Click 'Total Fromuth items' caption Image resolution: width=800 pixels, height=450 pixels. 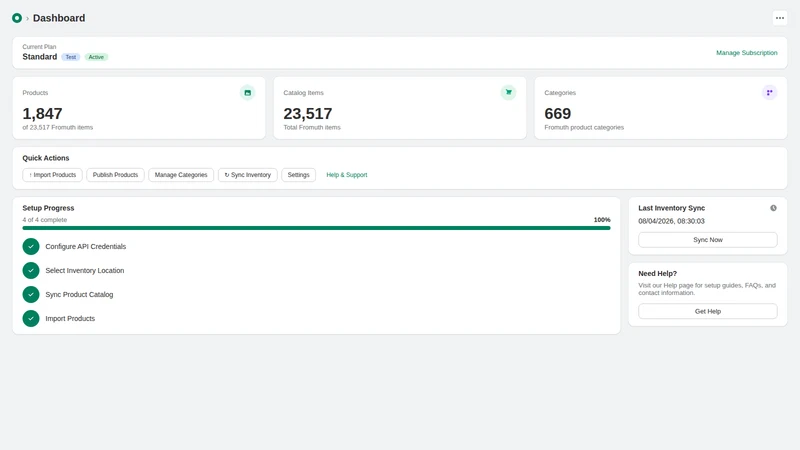tap(312, 128)
